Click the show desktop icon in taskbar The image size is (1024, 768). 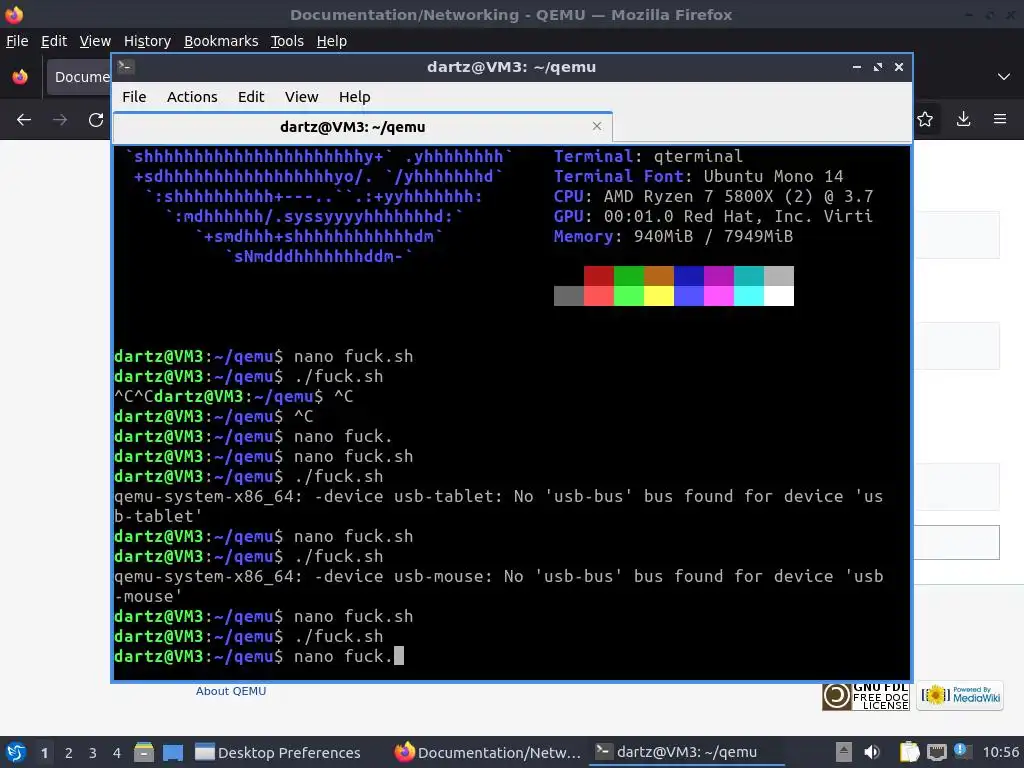tap(172, 752)
